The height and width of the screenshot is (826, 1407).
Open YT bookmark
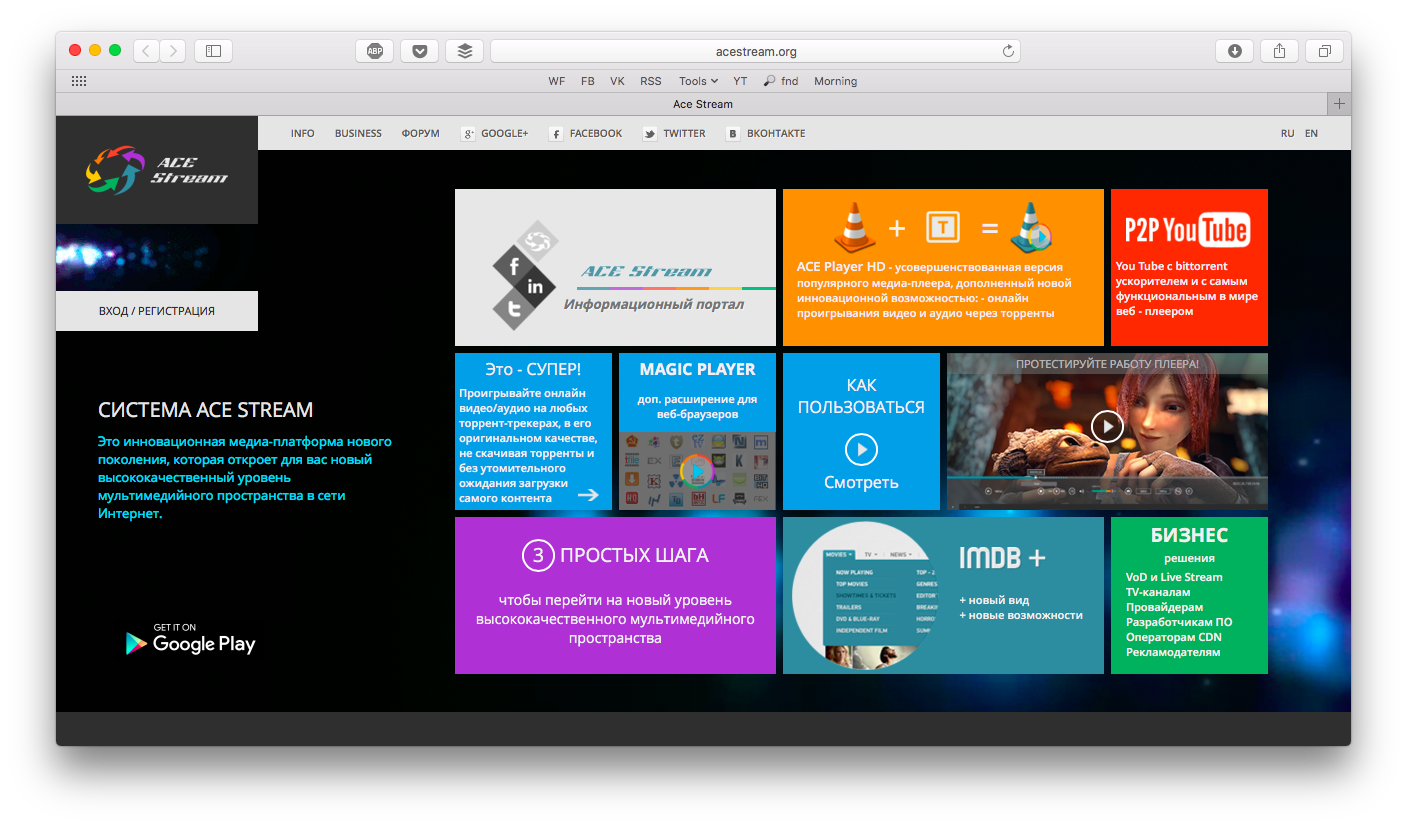pos(740,81)
